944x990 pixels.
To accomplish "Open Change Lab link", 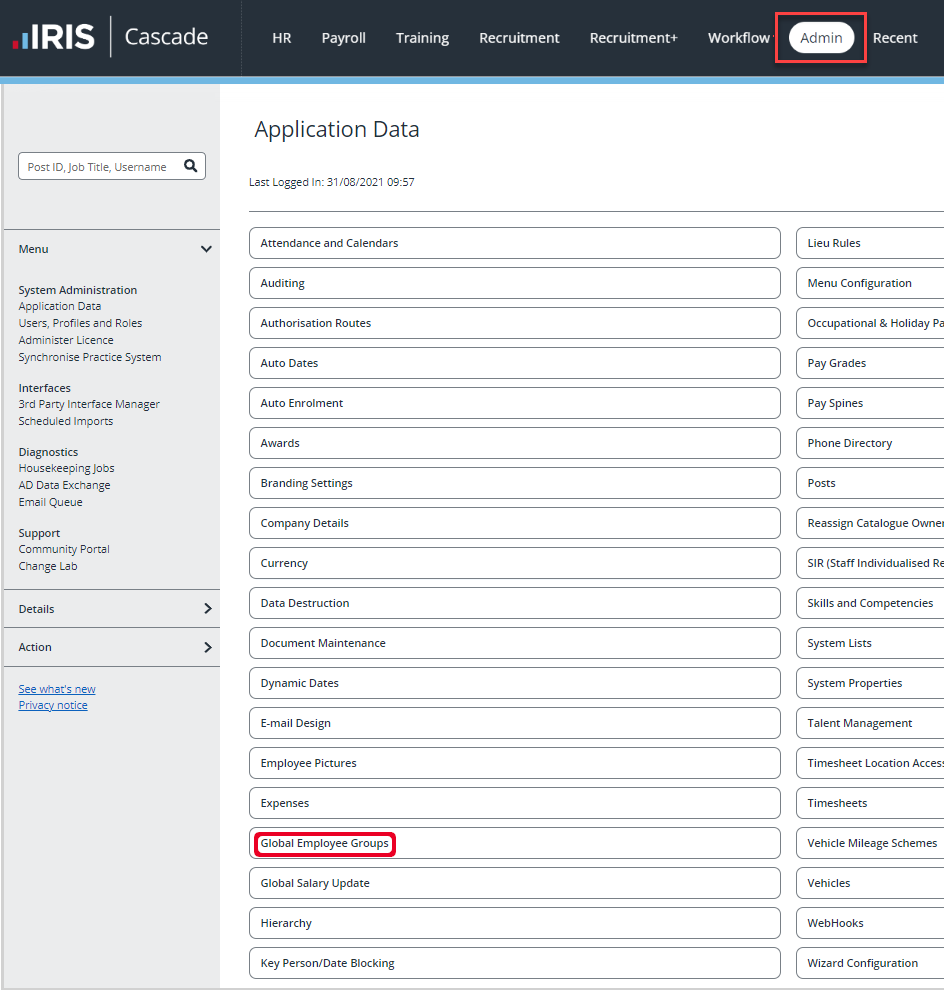I will pos(48,566).
